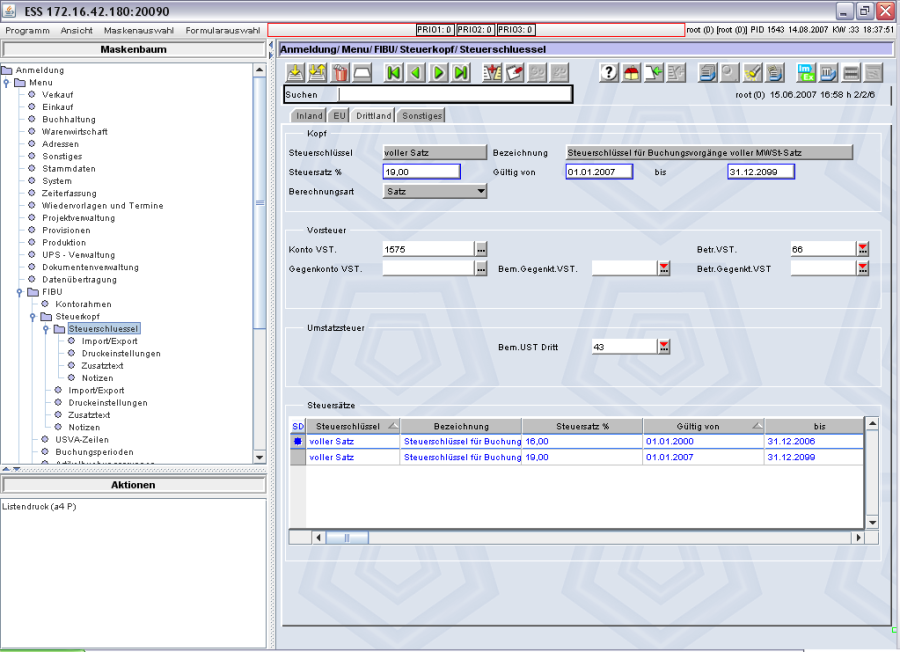Click the Maskenbaum tree vertical scrollbar thumb
Screen dimensions: 900x652
(x=259, y=203)
